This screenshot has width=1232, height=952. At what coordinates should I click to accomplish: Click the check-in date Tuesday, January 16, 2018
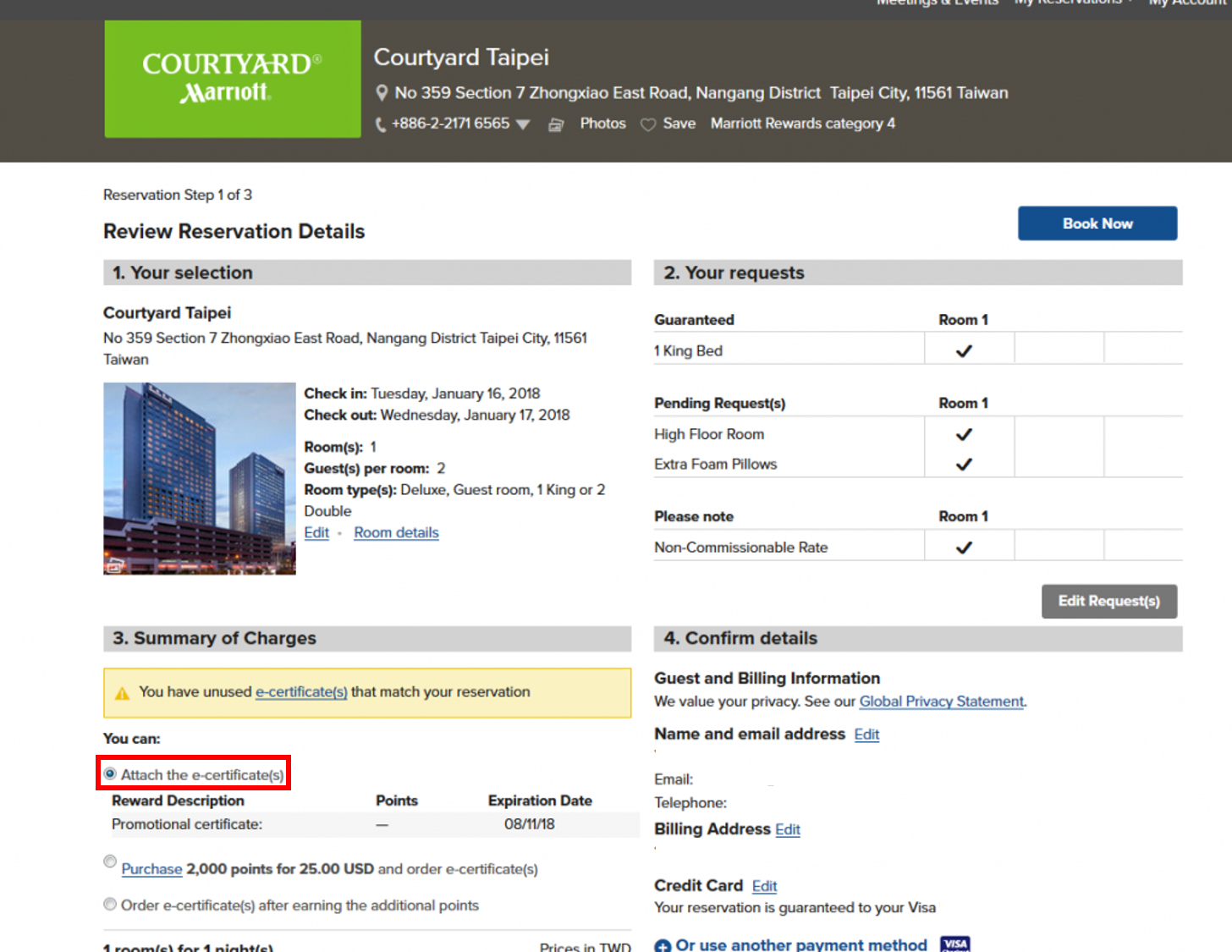pos(455,393)
